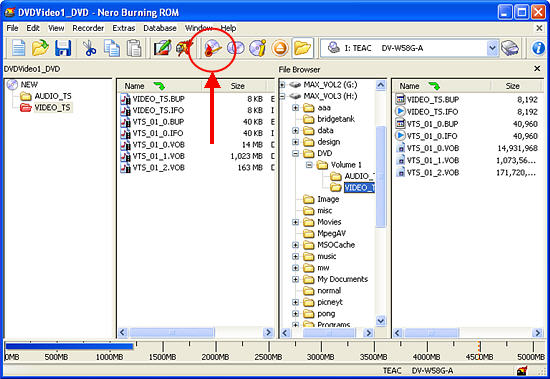Click the Save compilation floppy icon

point(63,48)
